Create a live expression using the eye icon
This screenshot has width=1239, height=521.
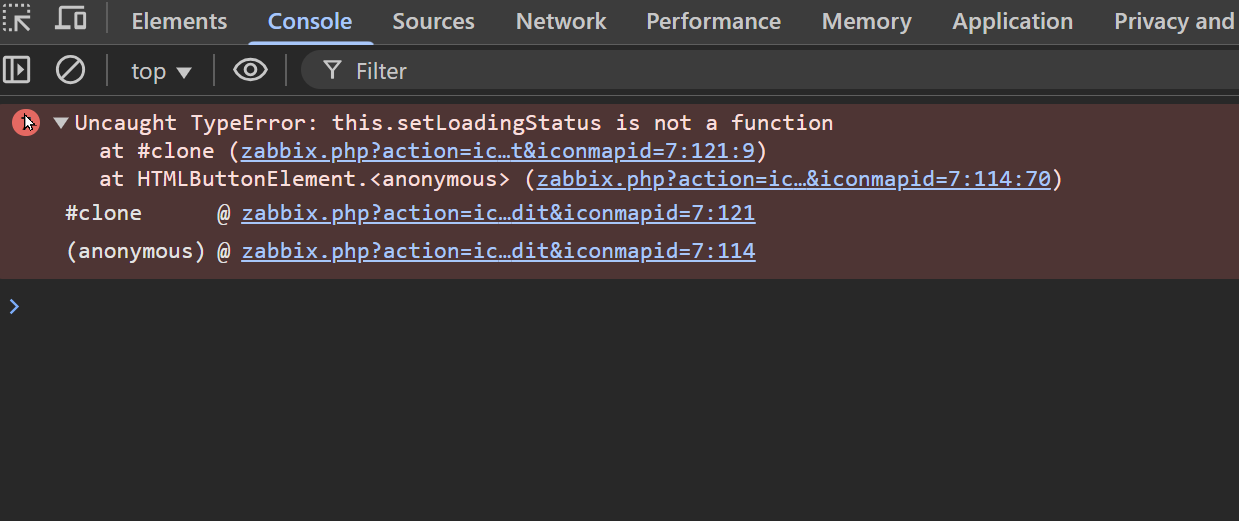pos(250,70)
